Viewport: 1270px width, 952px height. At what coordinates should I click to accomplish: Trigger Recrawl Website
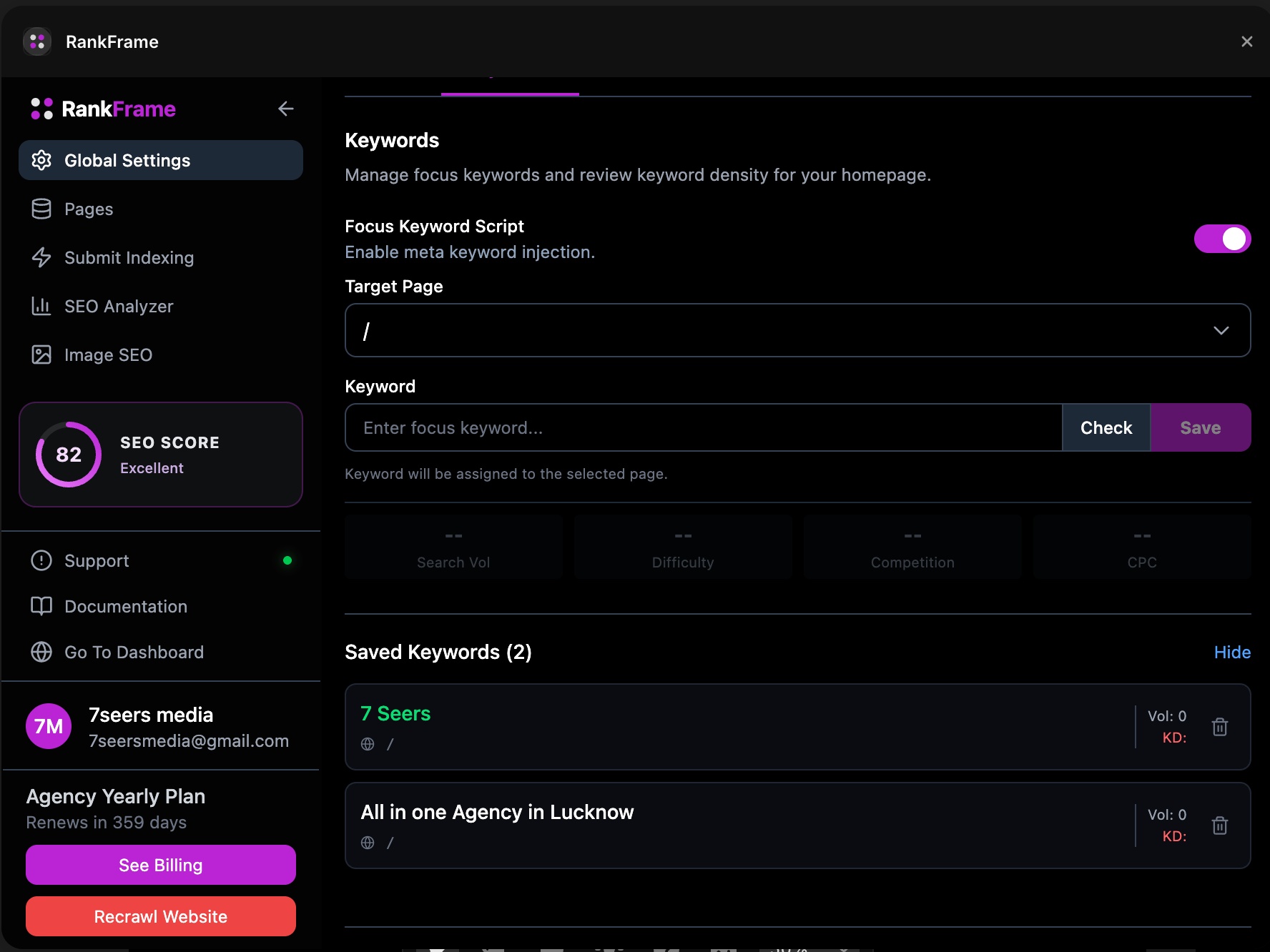coord(160,916)
